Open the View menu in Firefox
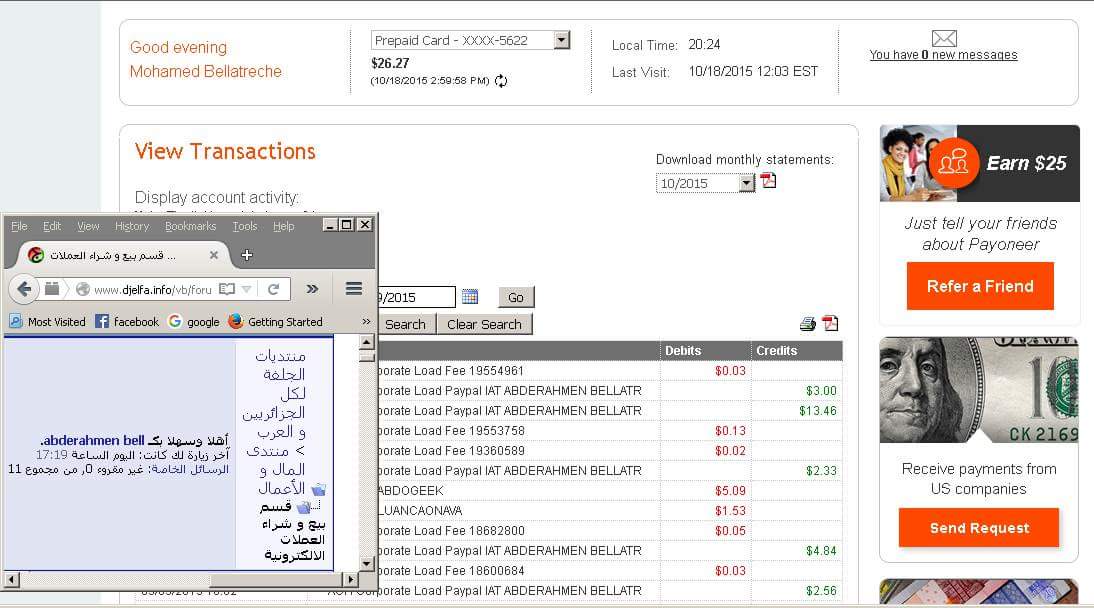Screen dimensions: 1094x608 [x=88, y=226]
